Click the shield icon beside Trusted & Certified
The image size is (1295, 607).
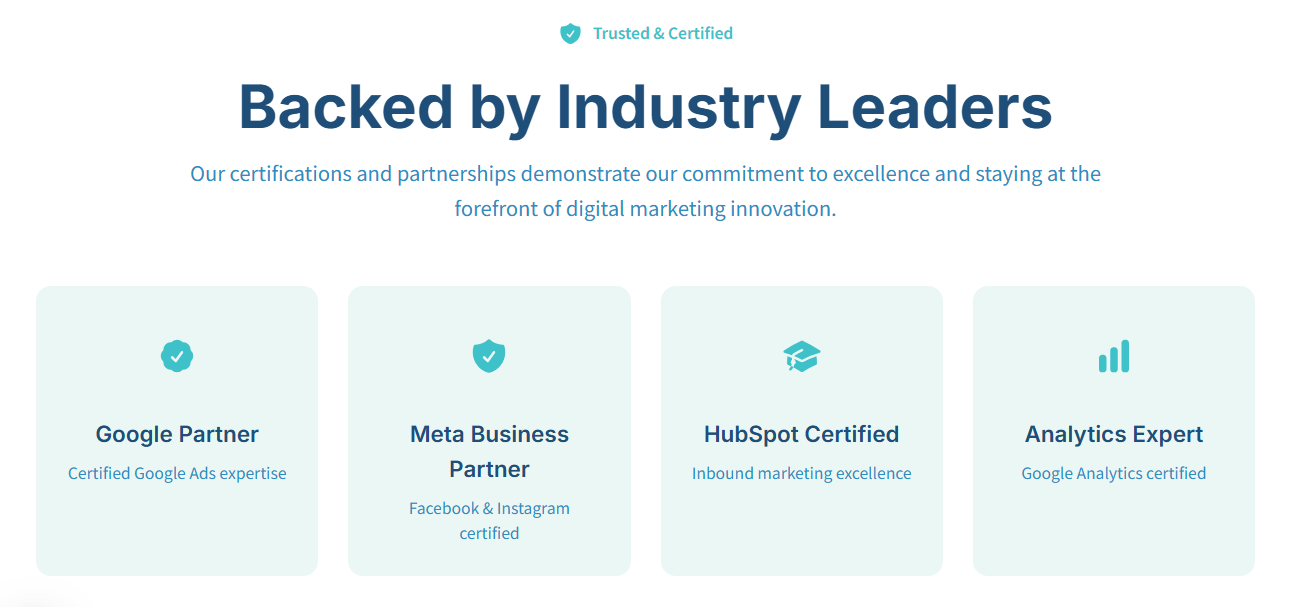570,34
